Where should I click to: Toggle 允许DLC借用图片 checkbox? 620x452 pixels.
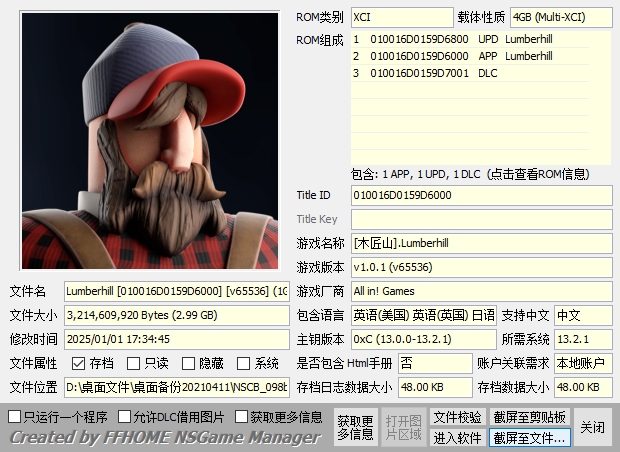[x=124, y=416]
